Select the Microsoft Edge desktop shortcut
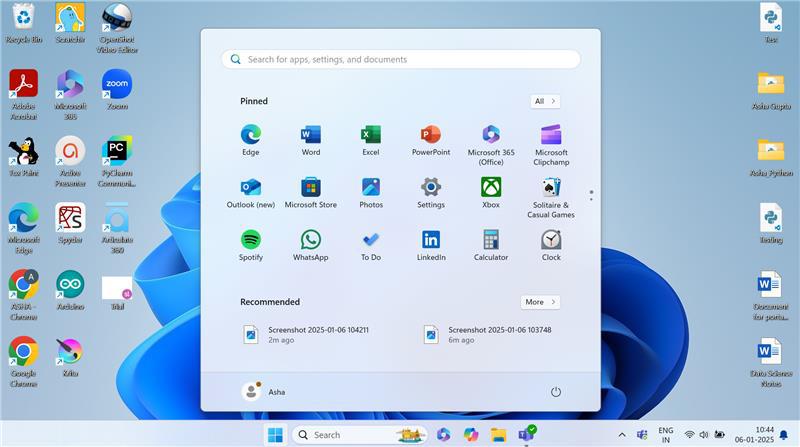Screen dimensions: 800x447 tap(23, 228)
